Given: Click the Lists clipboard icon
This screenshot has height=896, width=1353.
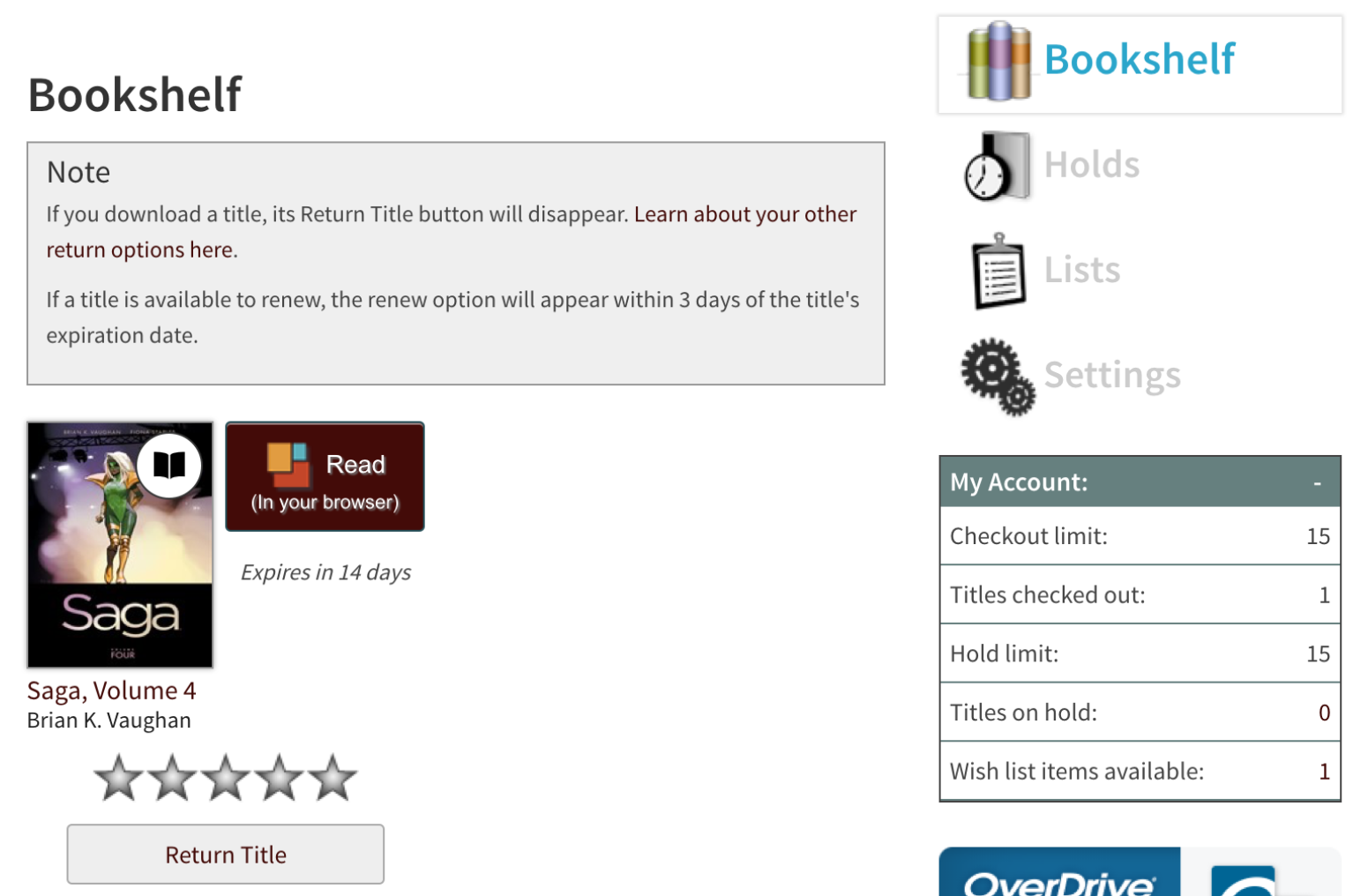Looking at the screenshot, I should (x=998, y=271).
